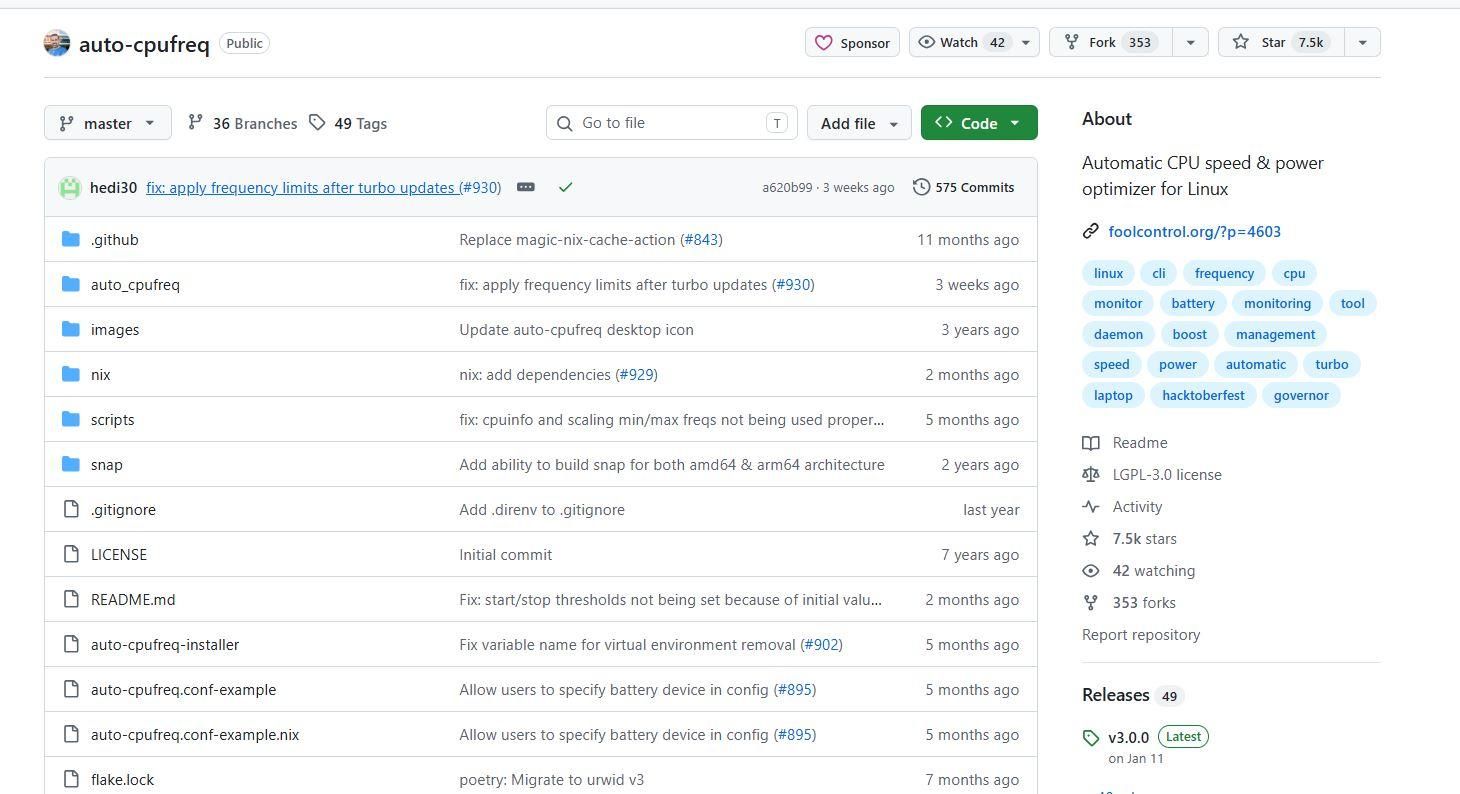The width and height of the screenshot is (1460, 794).
Task: Open LGPL-3.0 license link
Action: coord(1153,474)
